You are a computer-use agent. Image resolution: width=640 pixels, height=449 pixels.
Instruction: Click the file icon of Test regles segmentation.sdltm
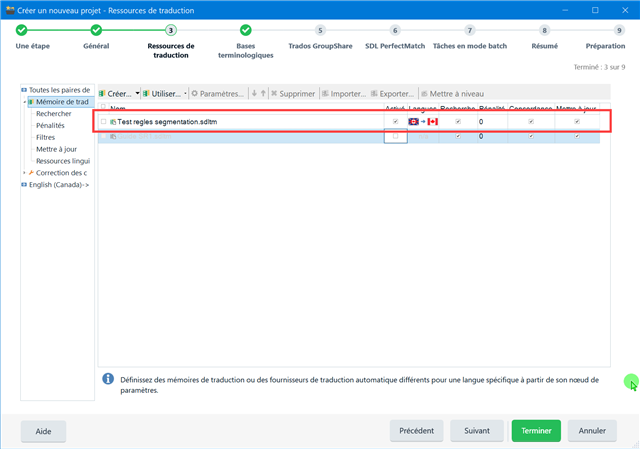pos(113,122)
